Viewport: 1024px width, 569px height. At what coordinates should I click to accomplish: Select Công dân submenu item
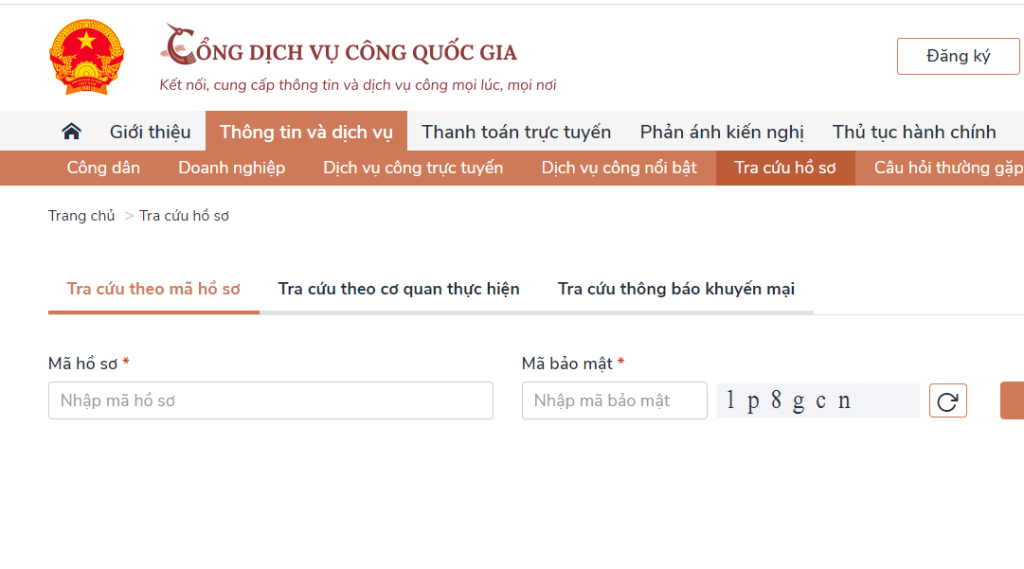click(103, 168)
